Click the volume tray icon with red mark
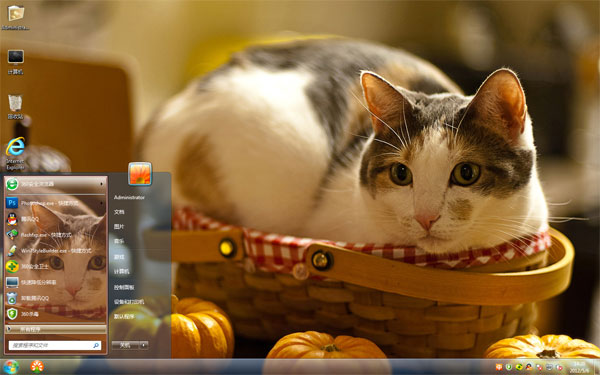 [559, 367]
